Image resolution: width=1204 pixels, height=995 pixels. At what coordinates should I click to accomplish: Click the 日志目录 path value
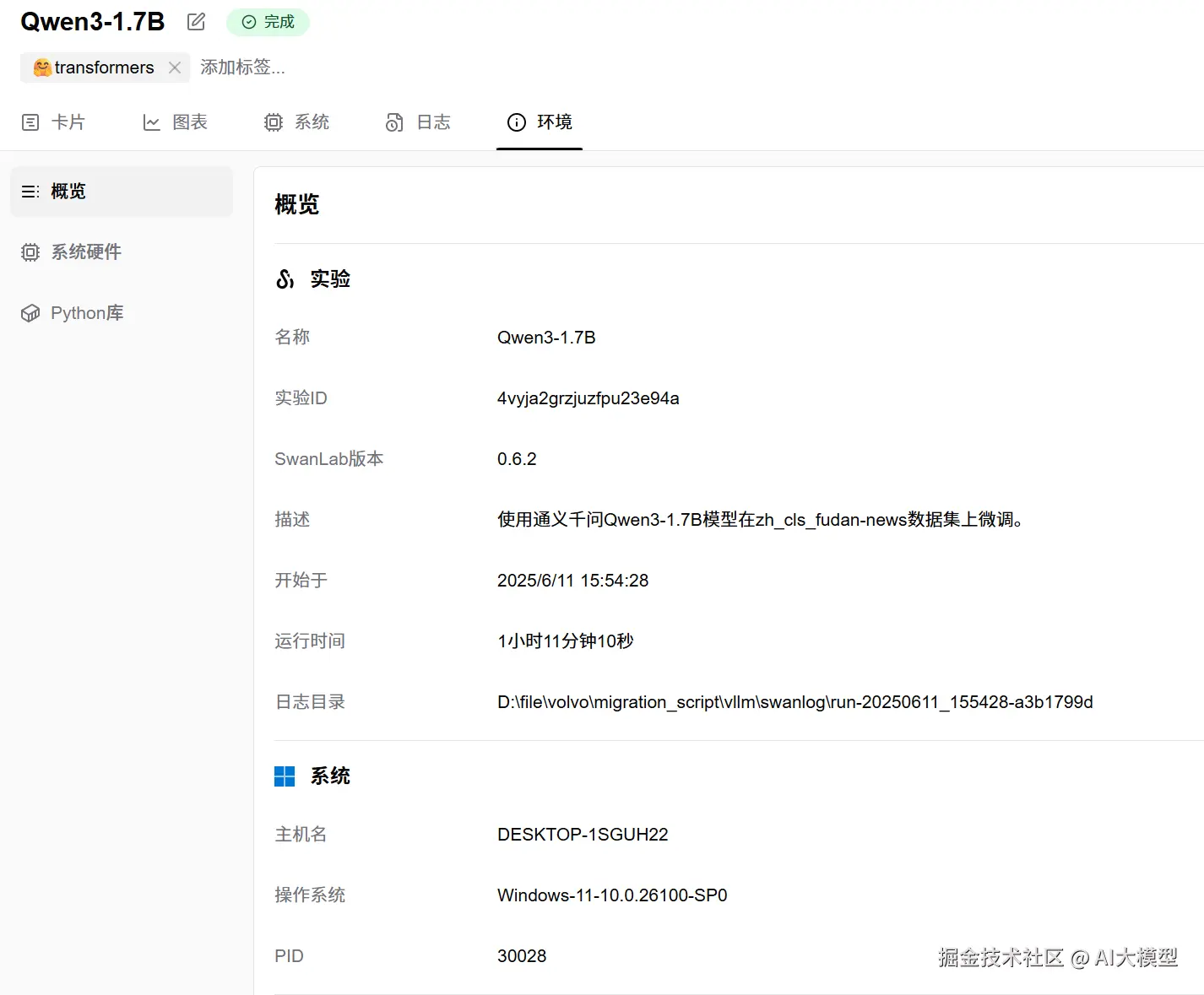tap(795, 702)
